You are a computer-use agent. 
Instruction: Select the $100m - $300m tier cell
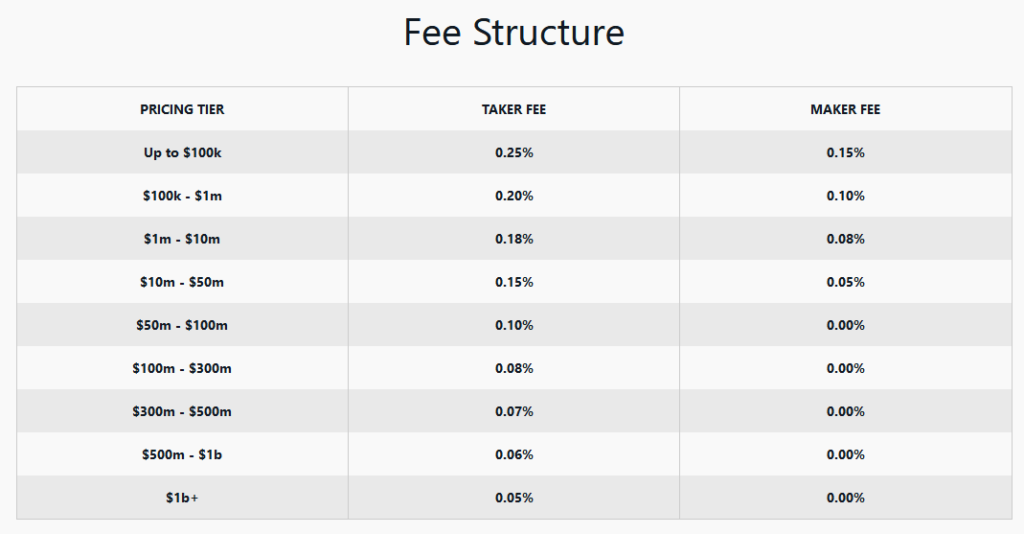pos(182,368)
